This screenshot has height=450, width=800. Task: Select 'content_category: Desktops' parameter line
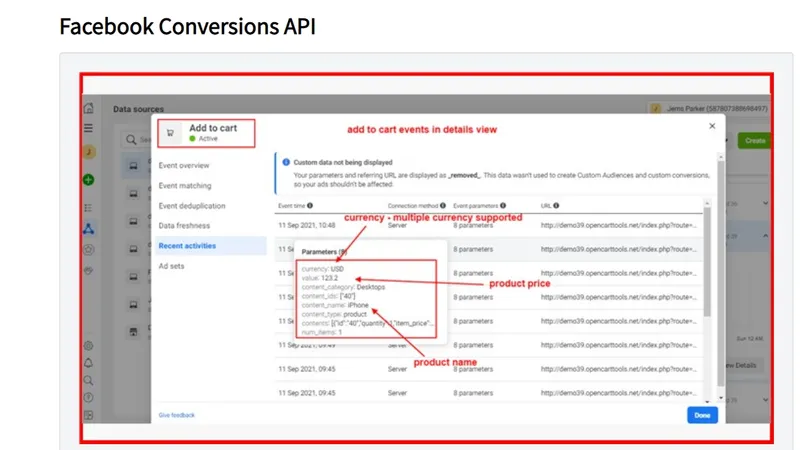pos(343,287)
